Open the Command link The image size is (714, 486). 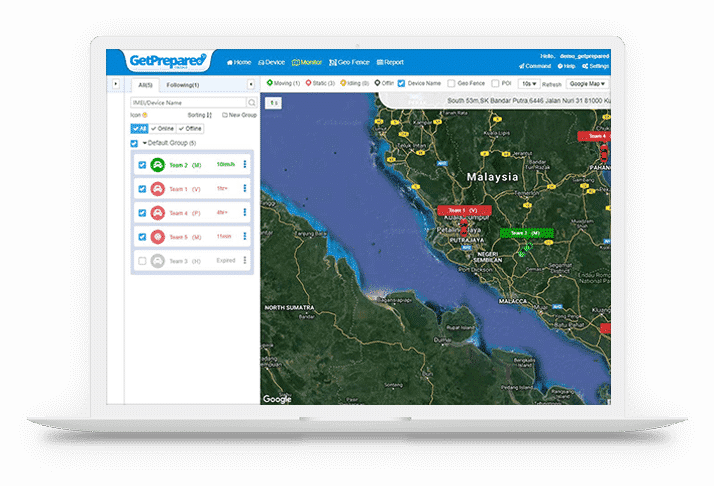tap(535, 66)
